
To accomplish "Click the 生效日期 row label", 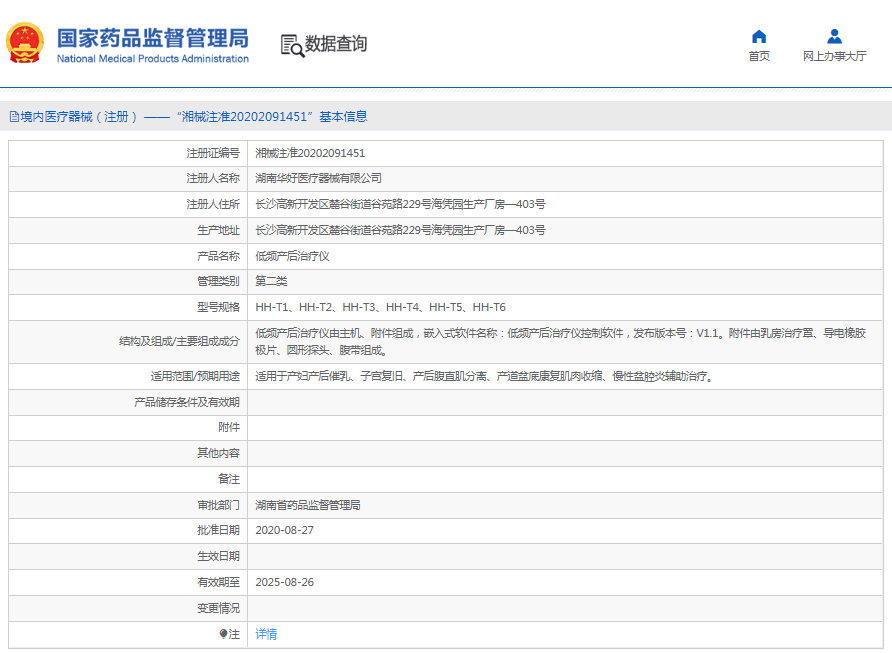I will tap(218, 556).
